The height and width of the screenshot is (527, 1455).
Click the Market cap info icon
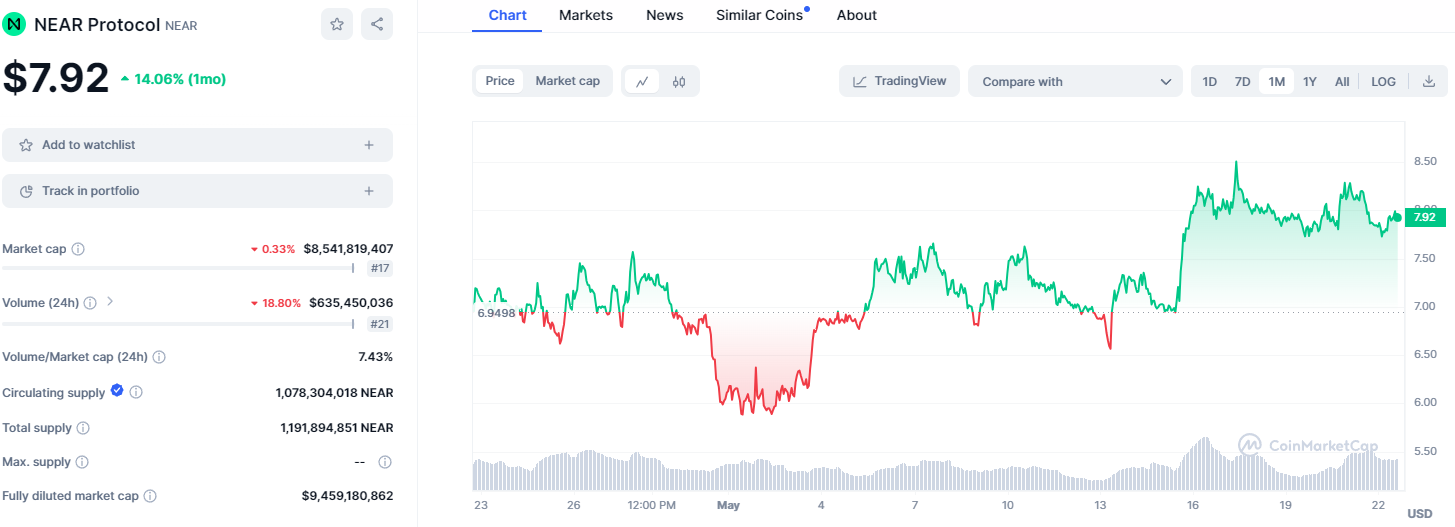point(78,249)
